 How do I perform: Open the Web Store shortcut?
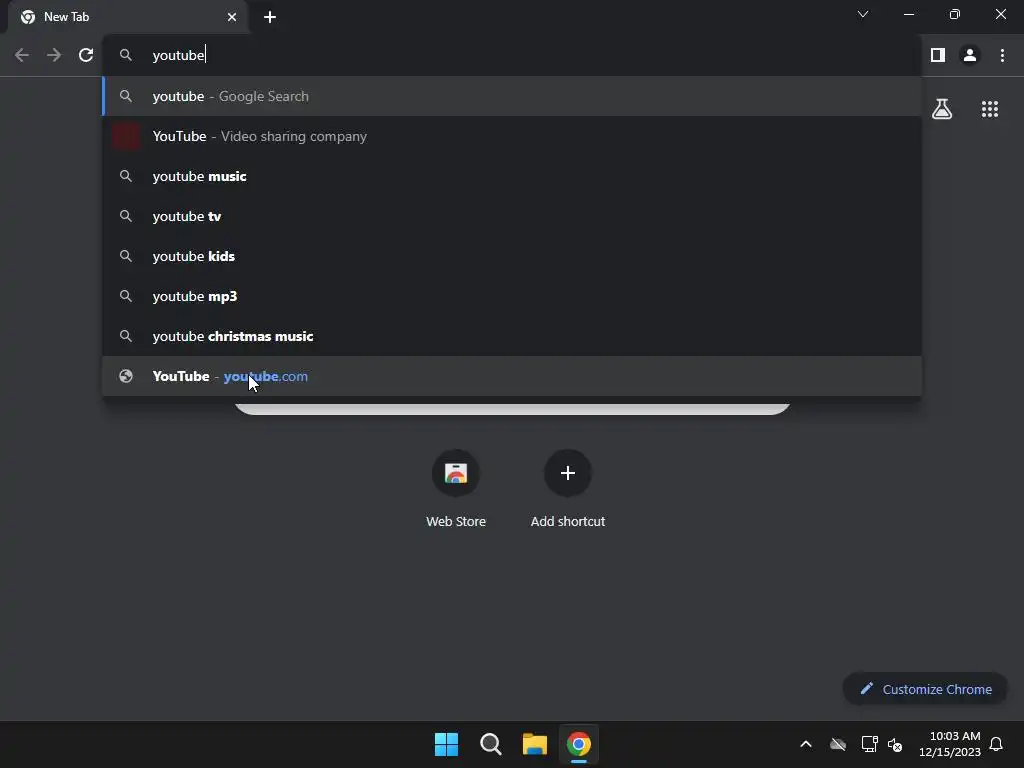point(456,489)
